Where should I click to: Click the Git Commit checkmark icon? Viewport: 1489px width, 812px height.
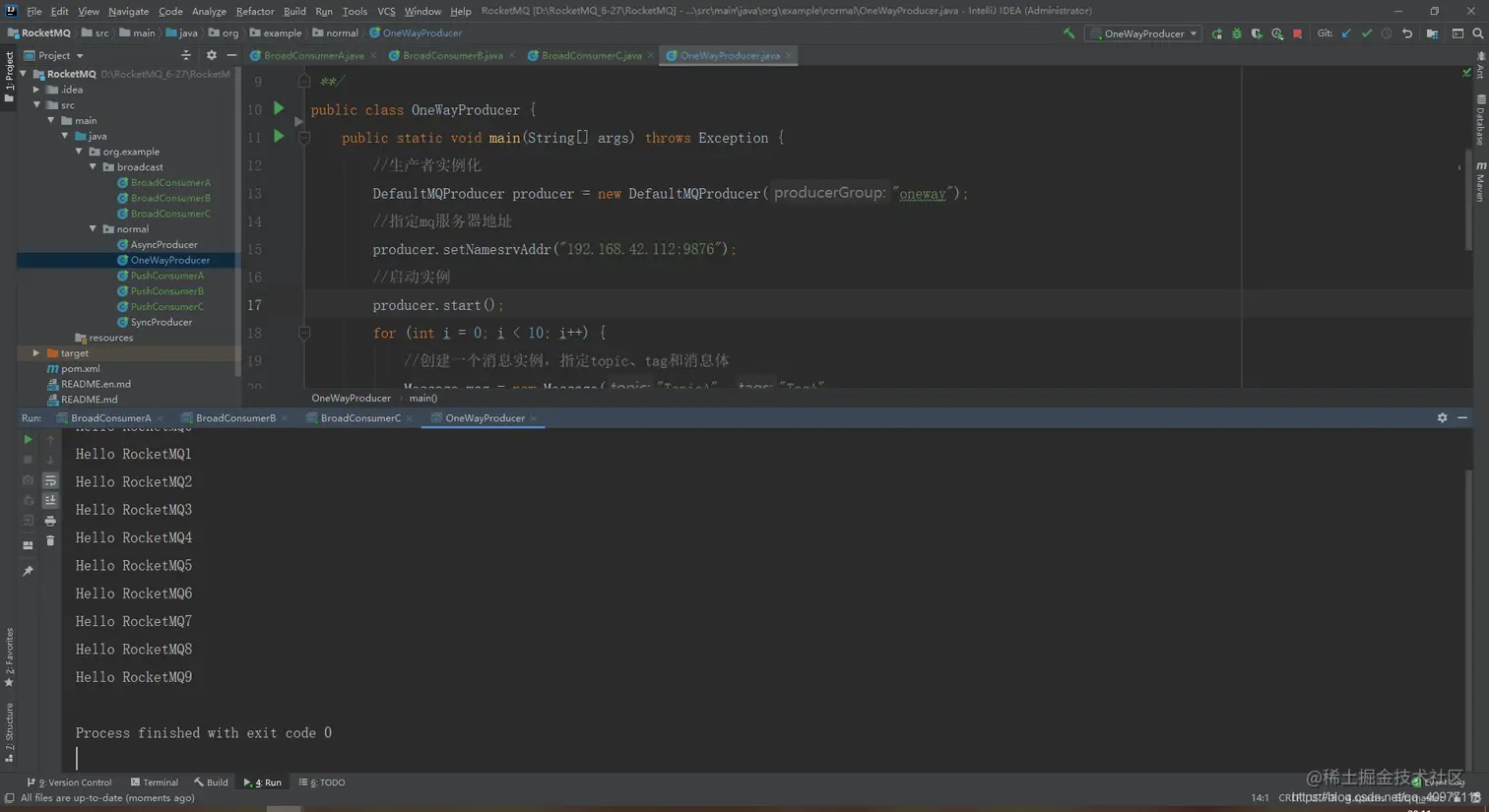pyautogui.click(x=1367, y=33)
